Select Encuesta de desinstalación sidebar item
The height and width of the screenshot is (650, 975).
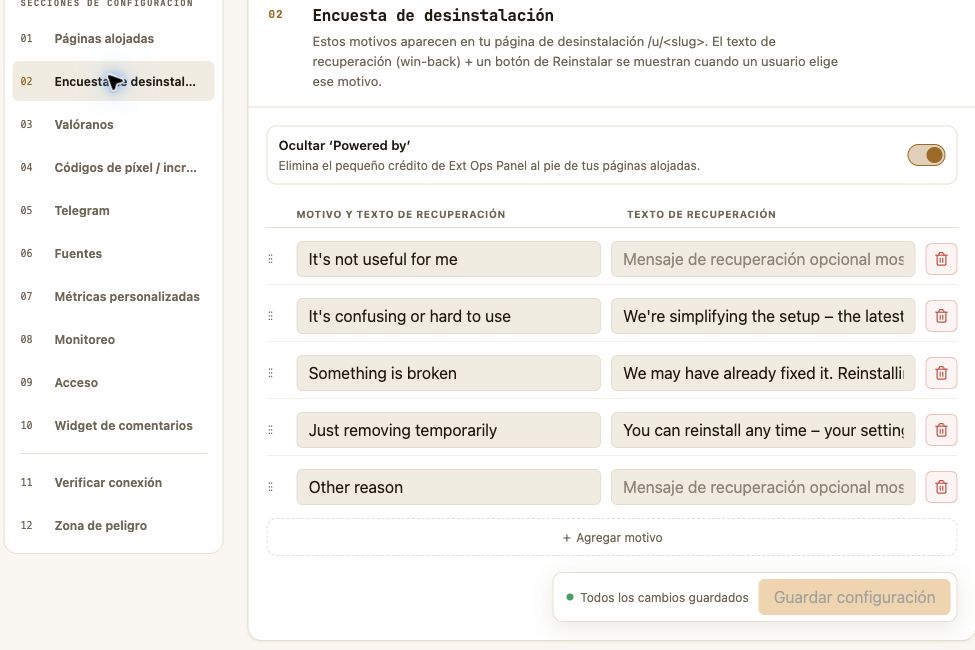[x=113, y=81]
